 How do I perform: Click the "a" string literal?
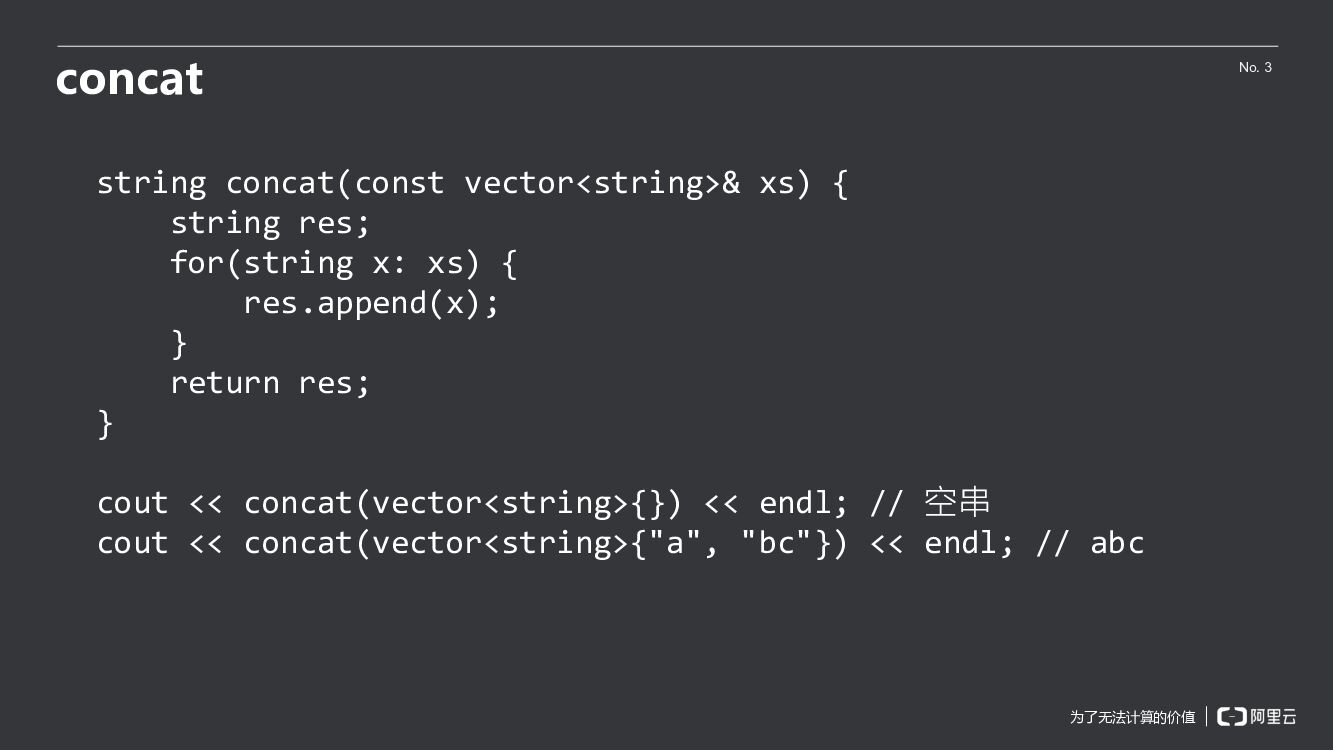coord(677,543)
